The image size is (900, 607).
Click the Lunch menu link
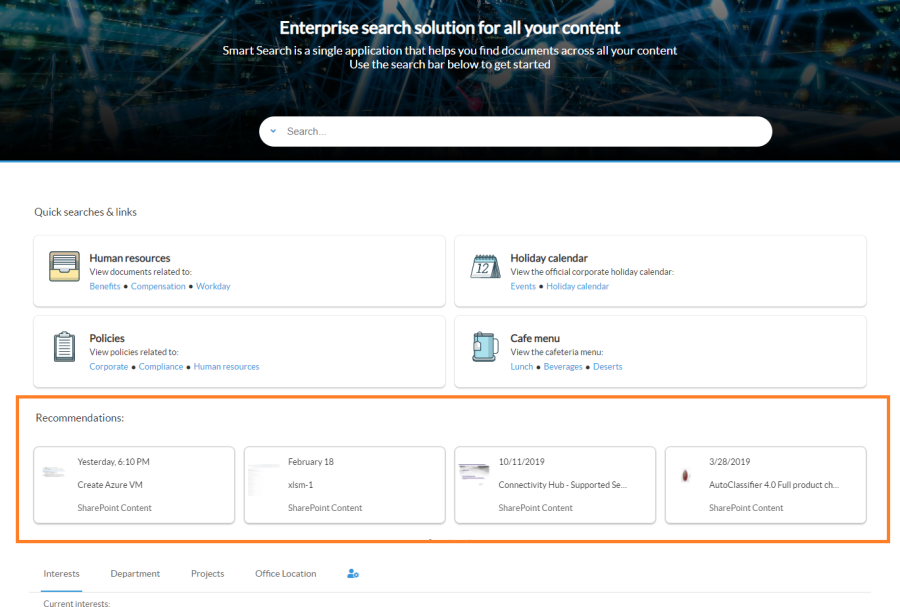[x=521, y=367]
